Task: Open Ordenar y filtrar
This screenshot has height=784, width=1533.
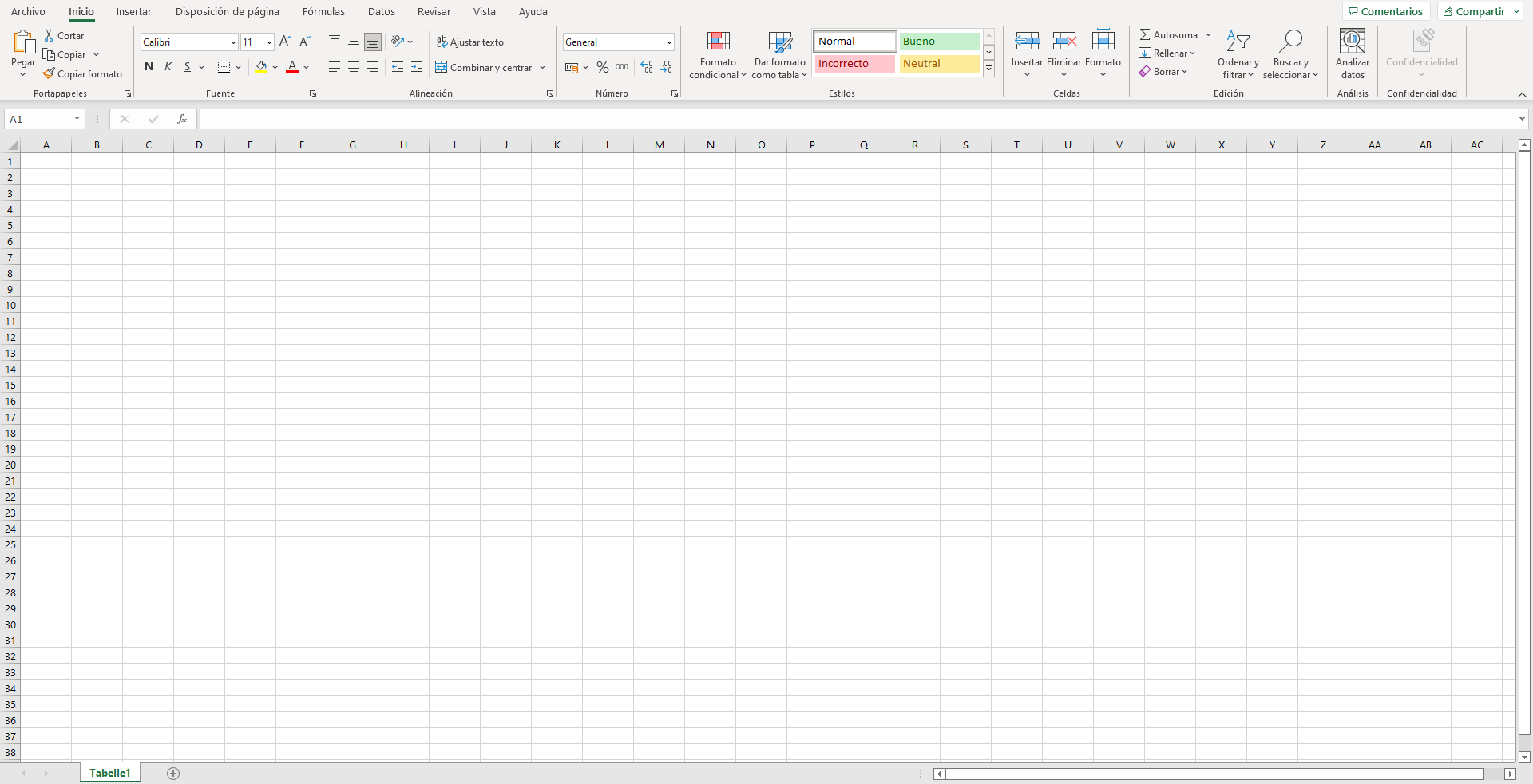Action: (x=1238, y=55)
